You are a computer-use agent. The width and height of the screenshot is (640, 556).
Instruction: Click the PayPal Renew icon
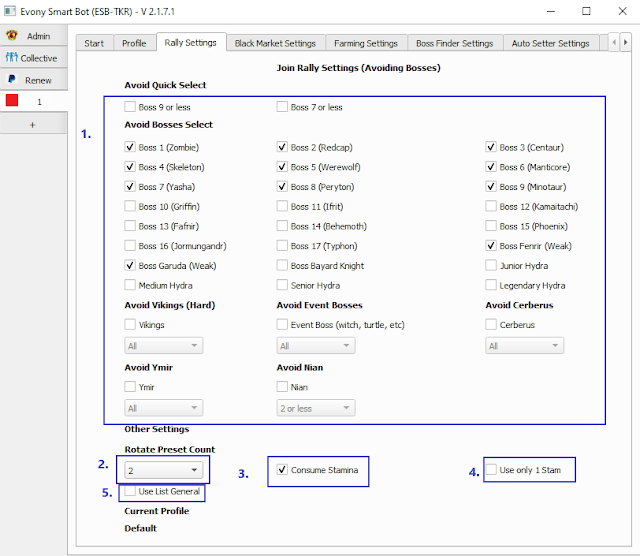click(x=12, y=79)
